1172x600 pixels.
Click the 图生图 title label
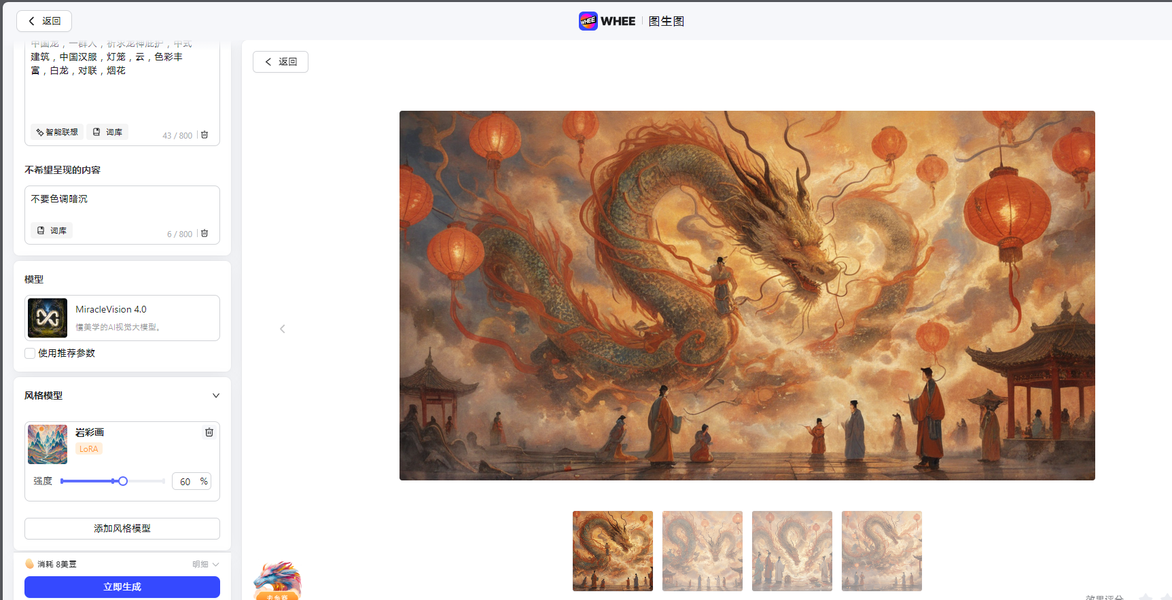pyautogui.click(x=666, y=21)
